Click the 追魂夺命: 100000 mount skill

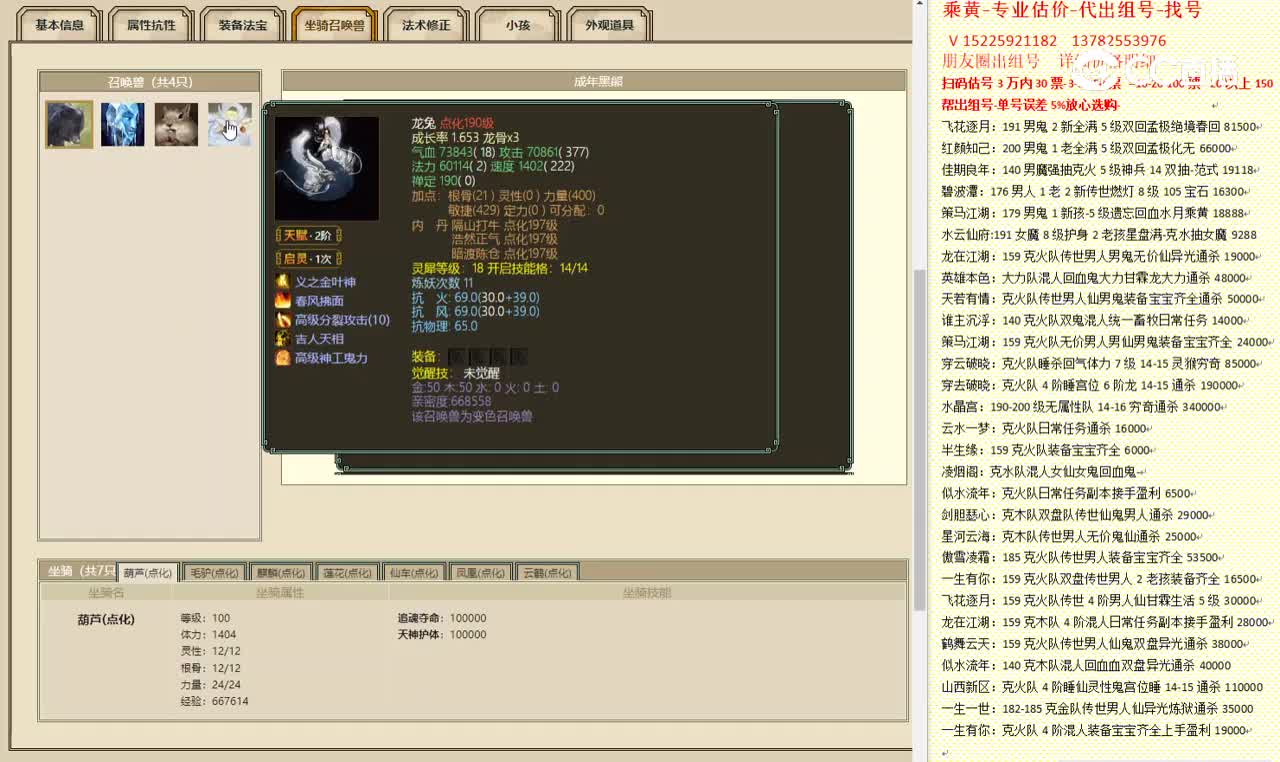pyautogui.click(x=442, y=618)
